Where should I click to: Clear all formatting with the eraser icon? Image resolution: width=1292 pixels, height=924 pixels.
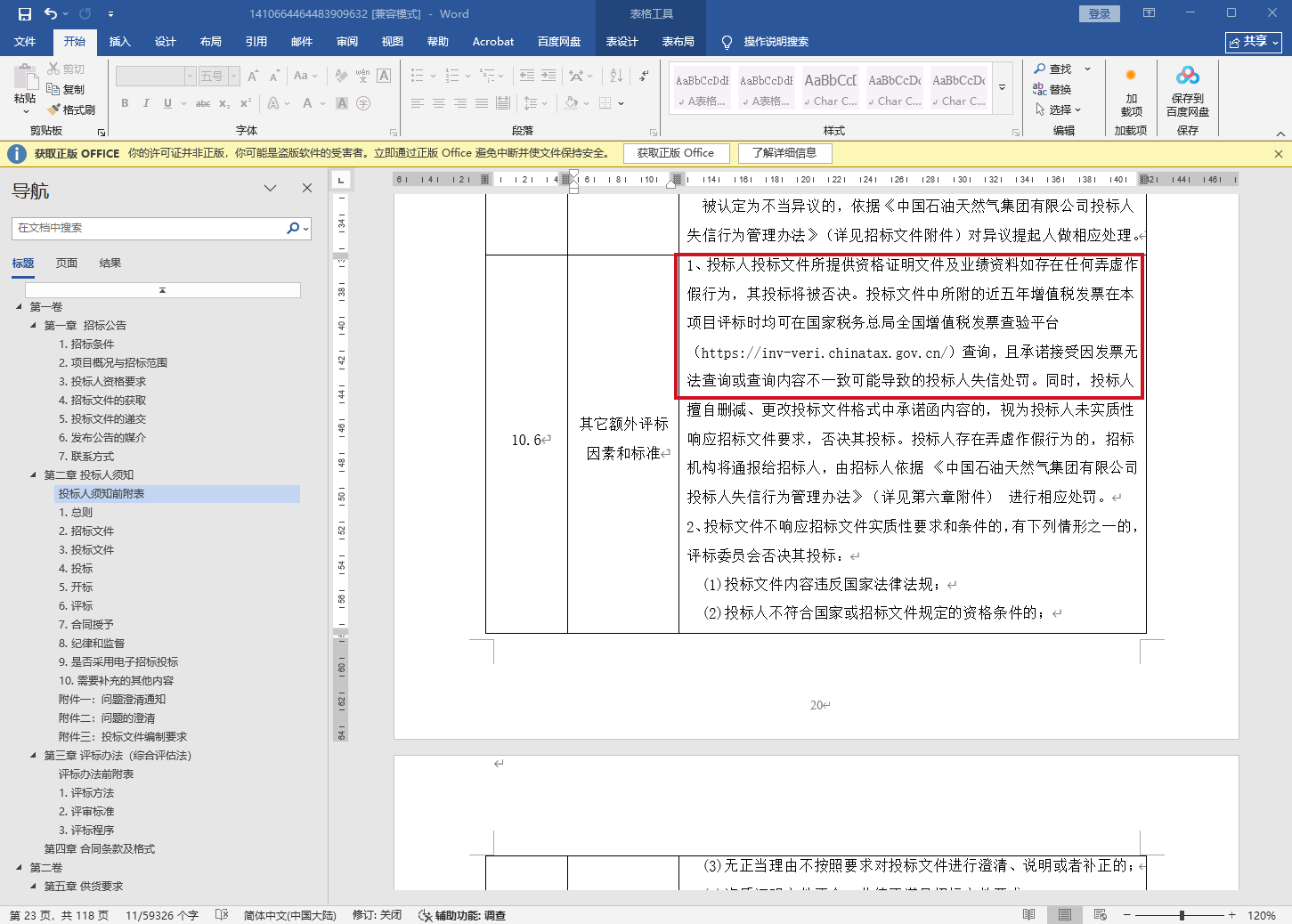[x=341, y=76]
